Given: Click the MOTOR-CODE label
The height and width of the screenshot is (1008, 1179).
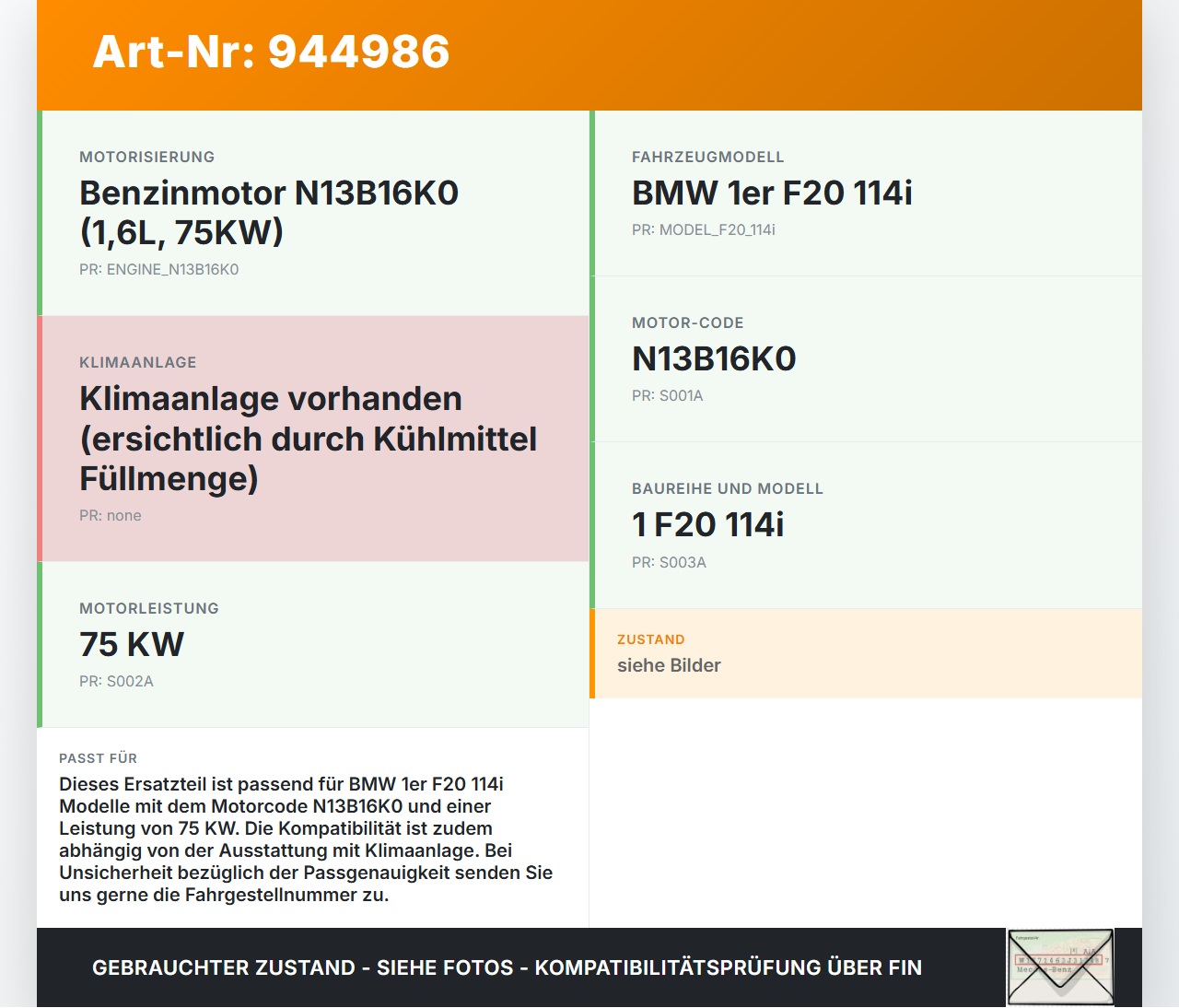Looking at the screenshot, I should [688, 323].
